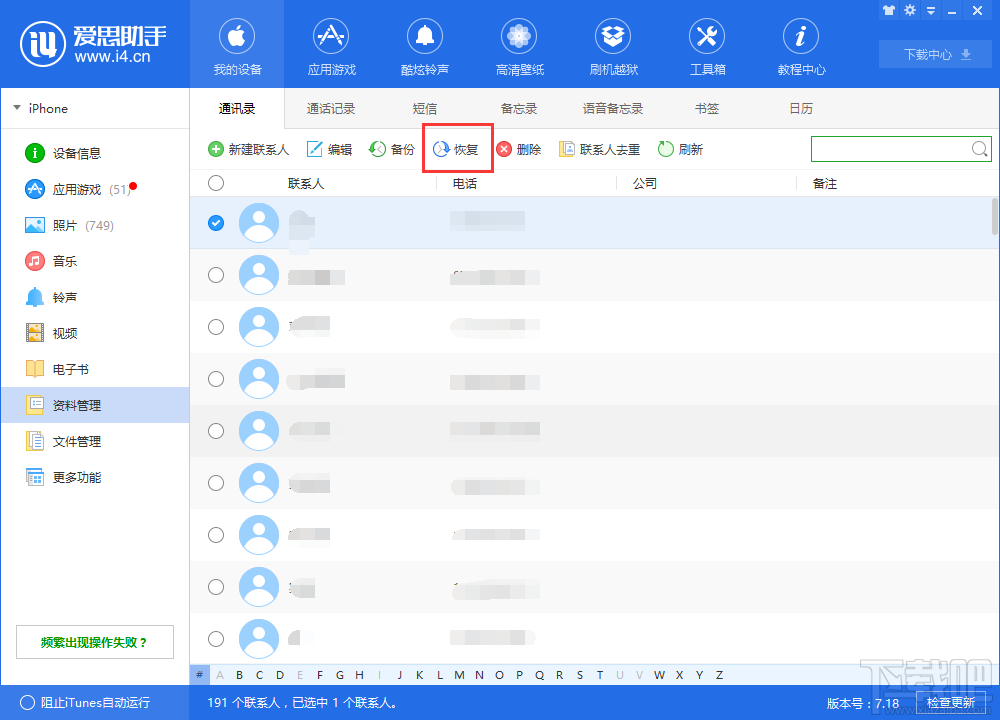1000x720 pixels.
Task: Open the 酷炫铃声 (cool ringtones) section
Action: [424, 45]
